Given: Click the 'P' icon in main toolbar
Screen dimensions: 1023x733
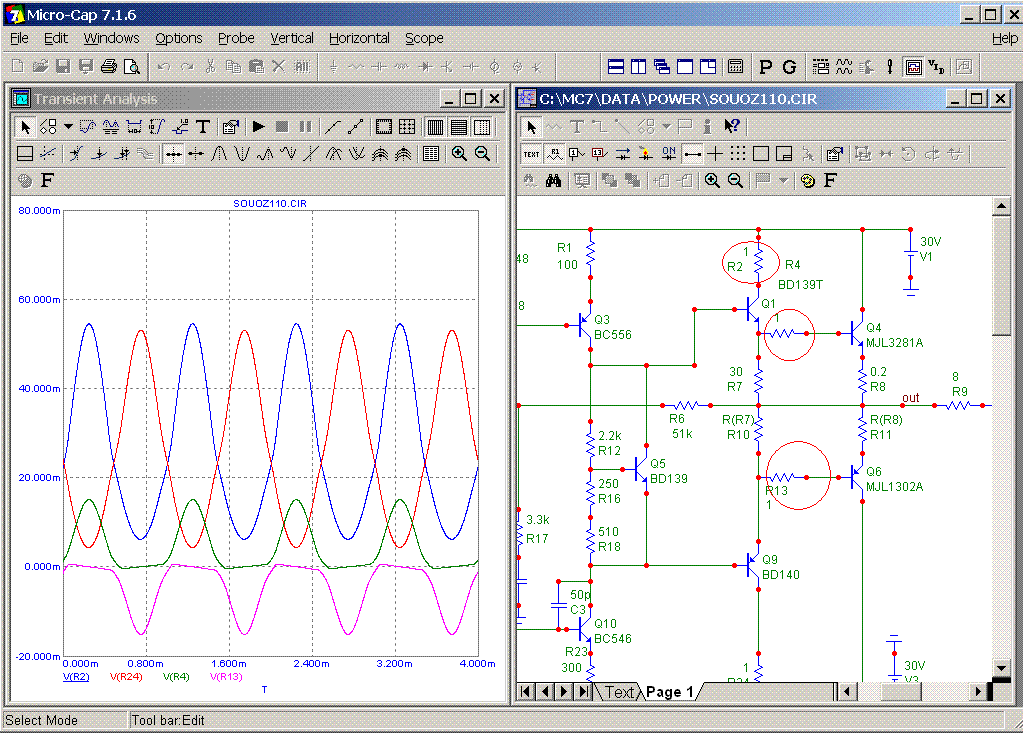Looking at the screenshot, I should 766,67.
